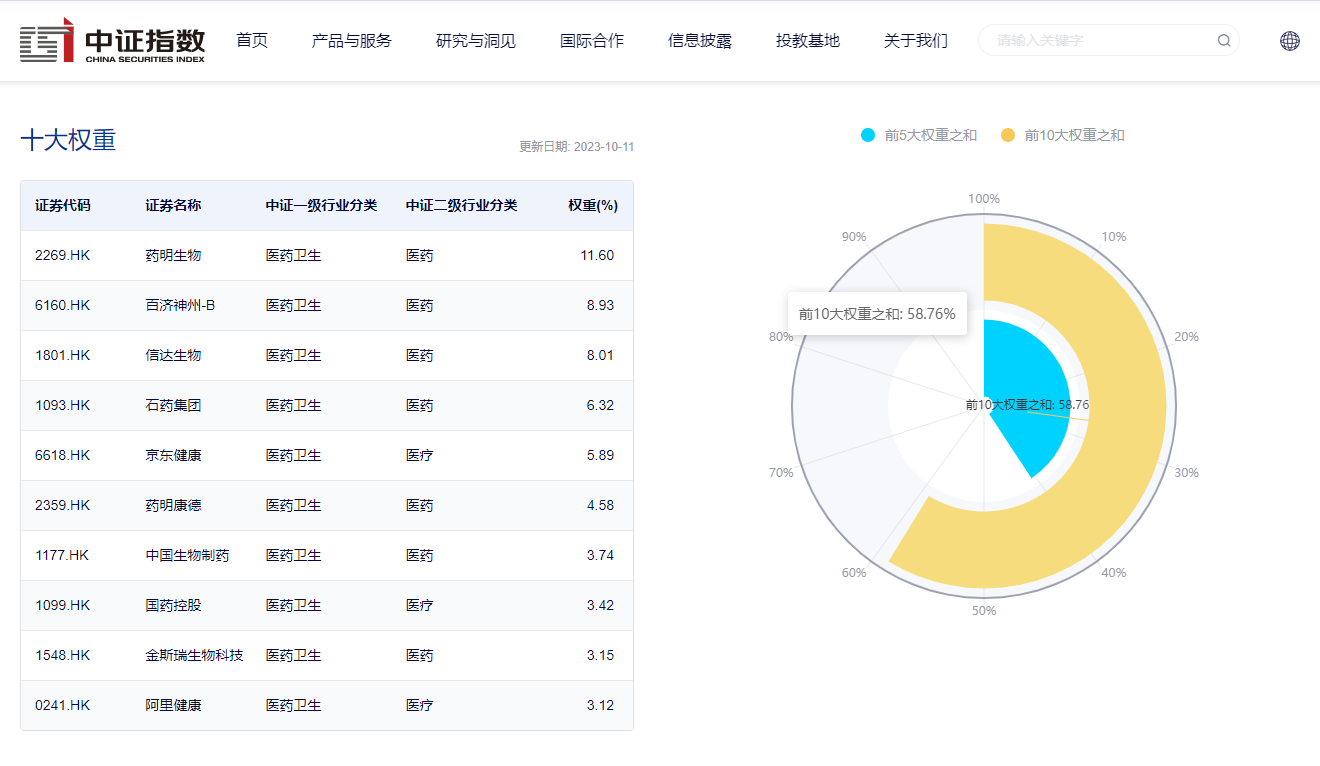The width and height of the screenshot is (1320, 766).
Task: Select stock code 2269.HK
Action: pyautogui.click(x=62, y=255)
